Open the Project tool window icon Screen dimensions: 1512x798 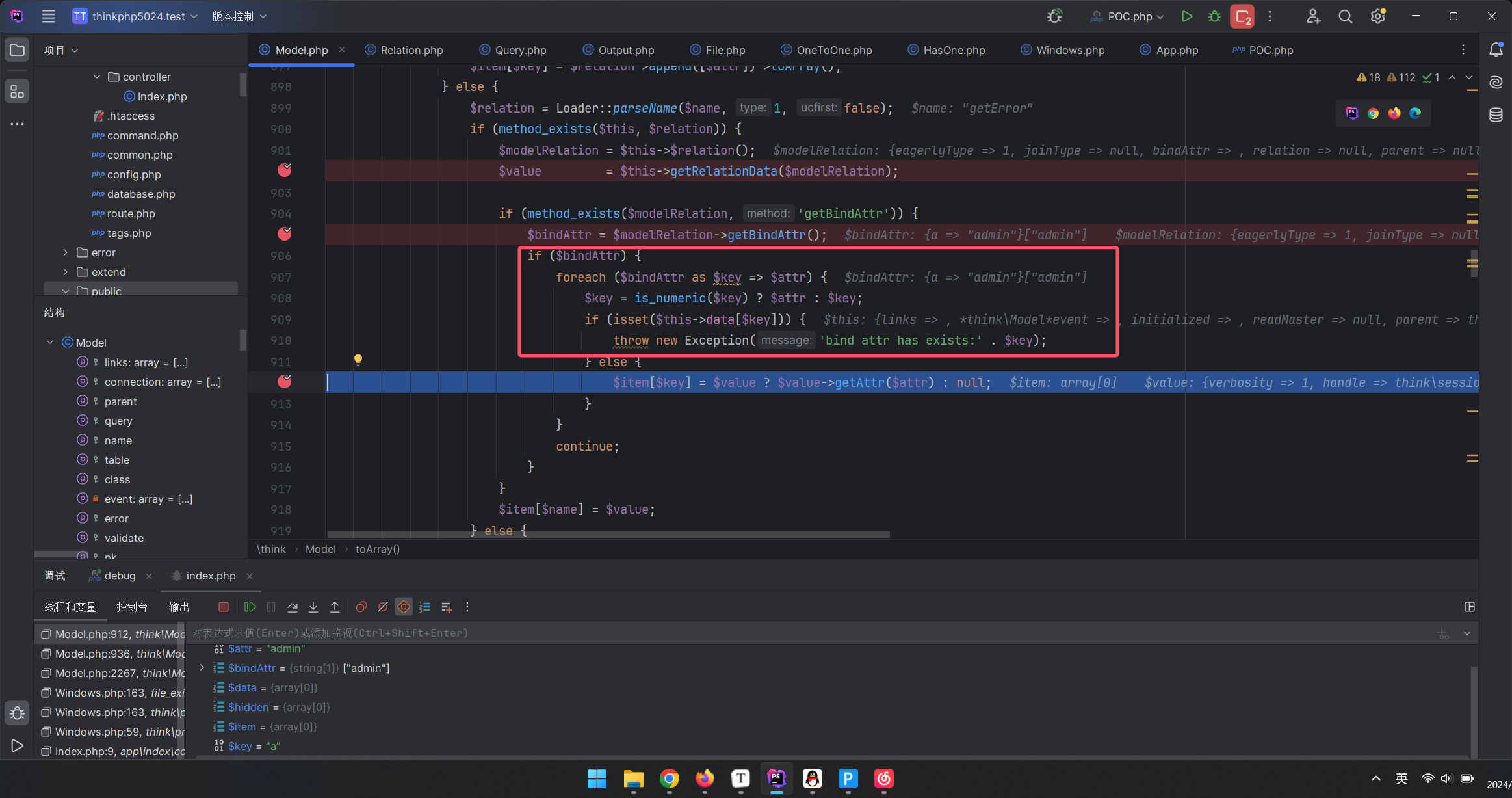click(x=17, y=50)
